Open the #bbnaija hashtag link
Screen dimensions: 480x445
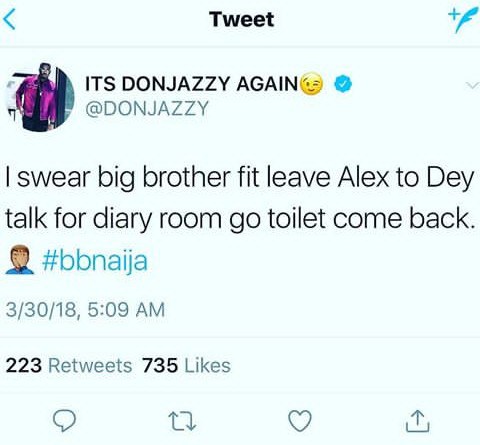coord(95,261)
